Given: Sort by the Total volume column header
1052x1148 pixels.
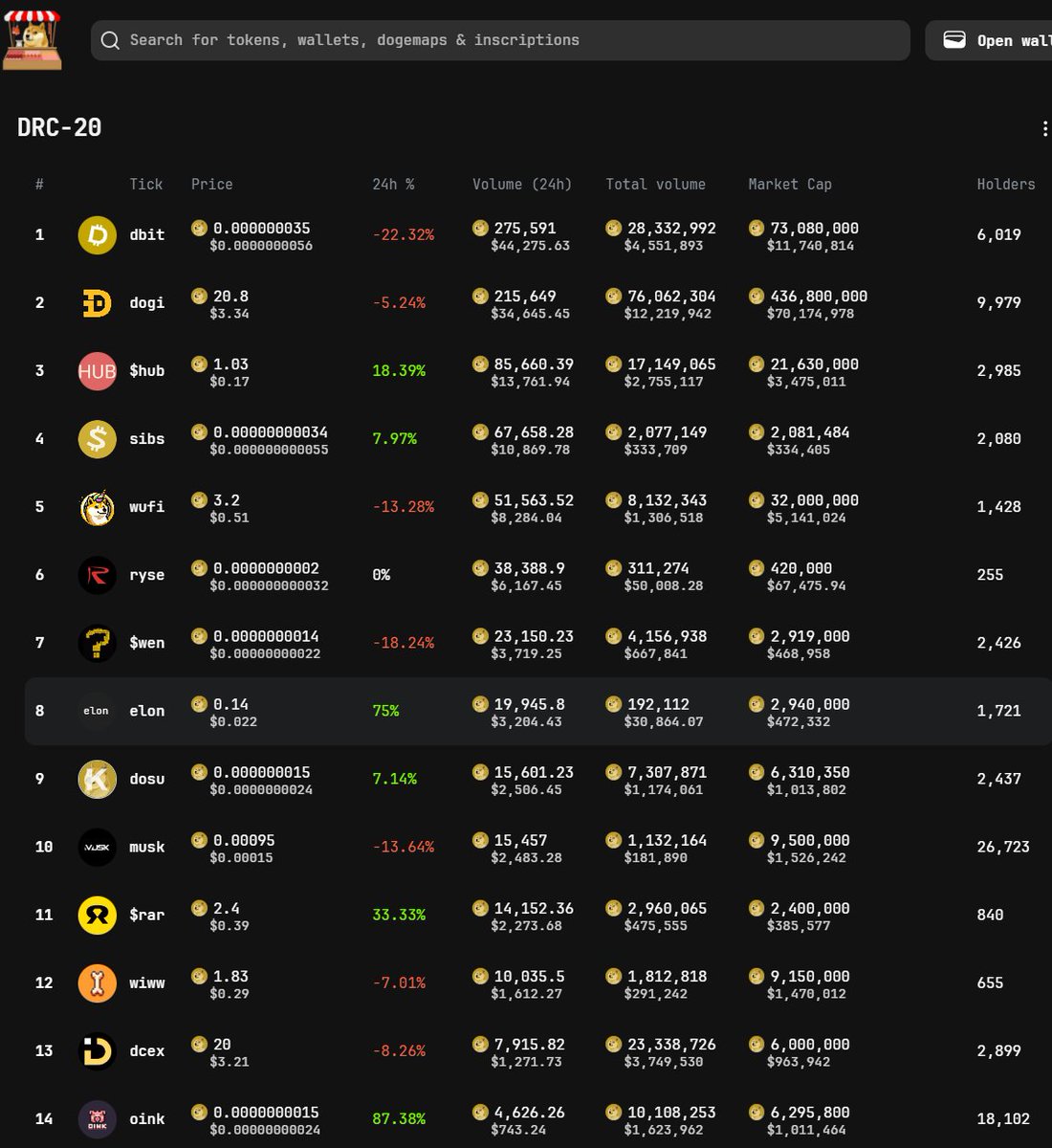Looking at the screenshot, I should (x=655, y=184).
